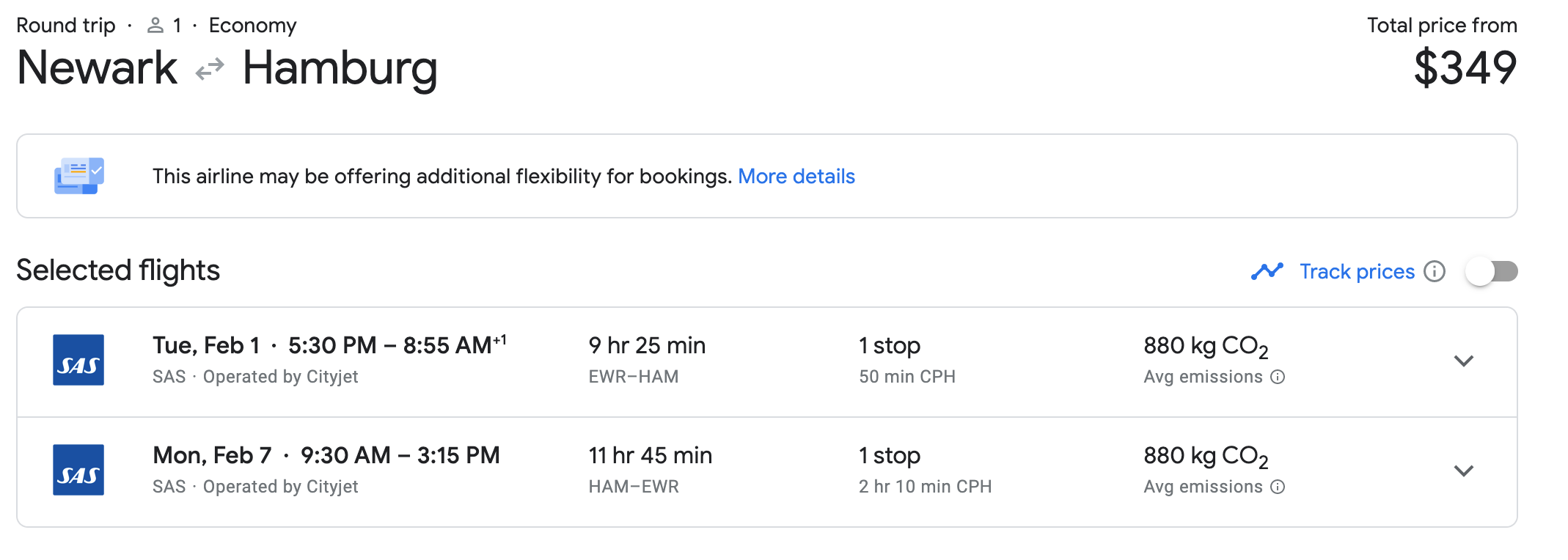Image resolution: width=1568 pixels, height=560 pixels.
Task: Click info icon for return Avg emissions
Action: [x=1278, y=487]
